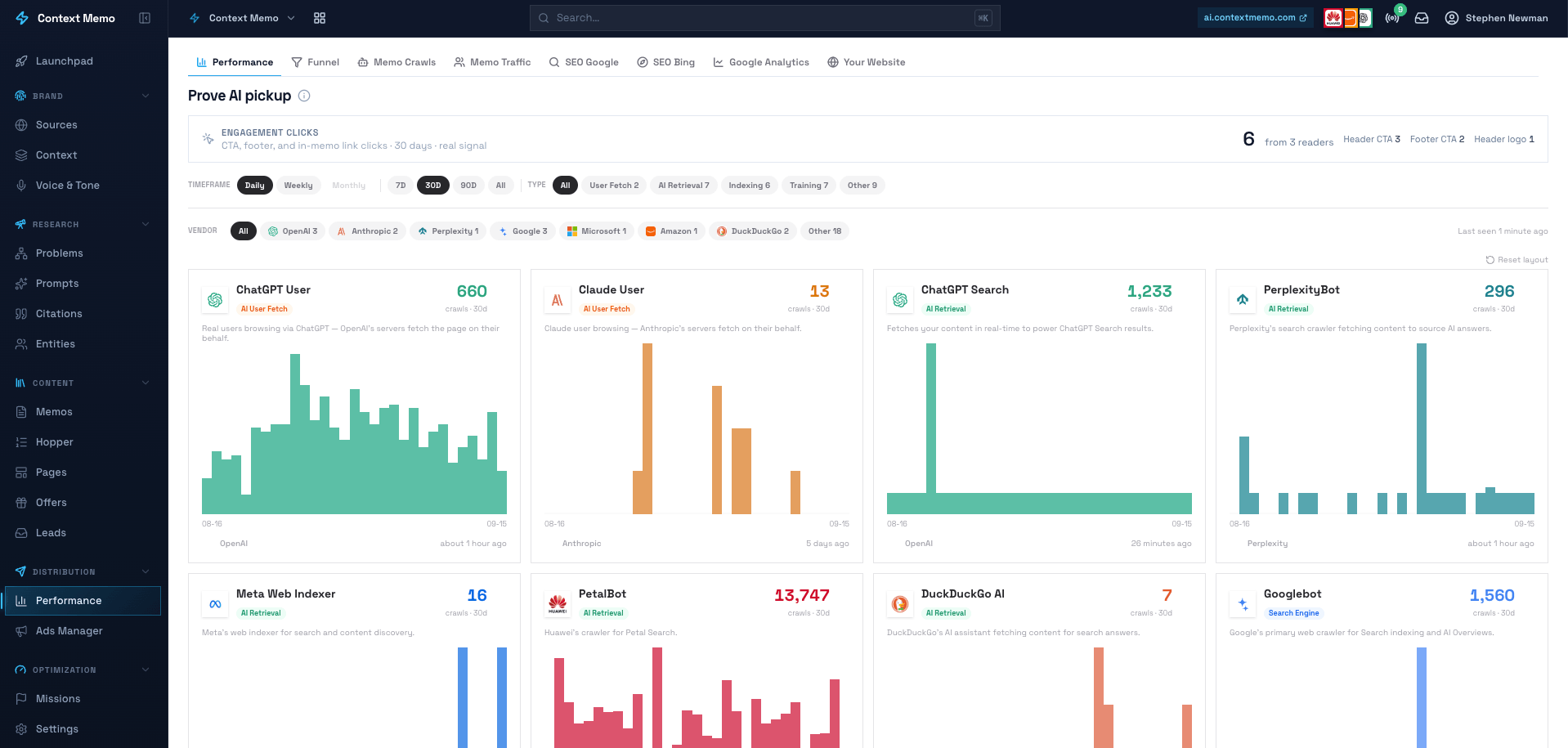The width and height of the screenshot is (1568, 748).
Task: Filter vendor by Anthropic 2
Action: (368, 231)
